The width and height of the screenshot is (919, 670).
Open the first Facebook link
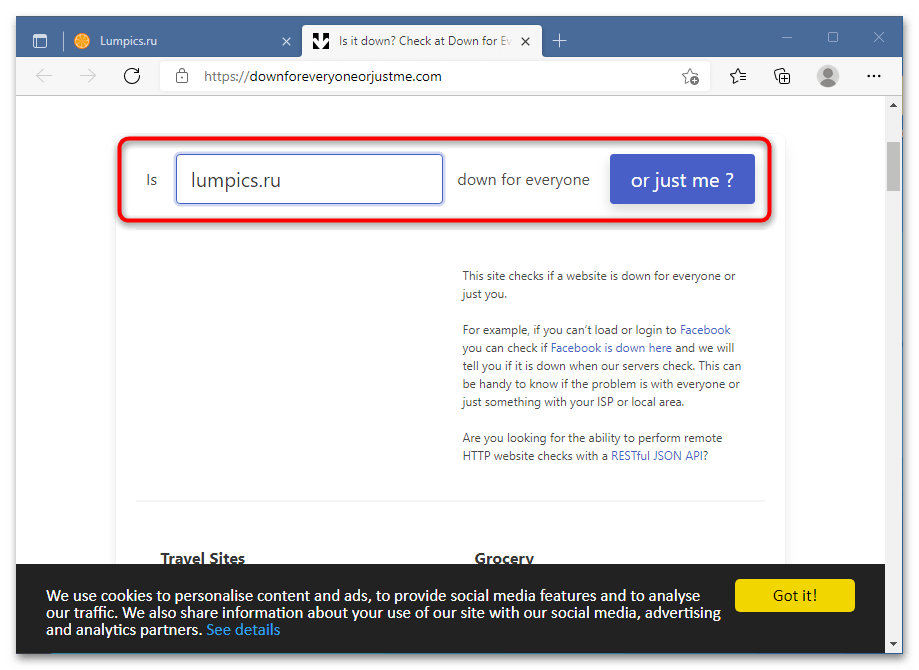pyautogui.click(x=705, y=330)
